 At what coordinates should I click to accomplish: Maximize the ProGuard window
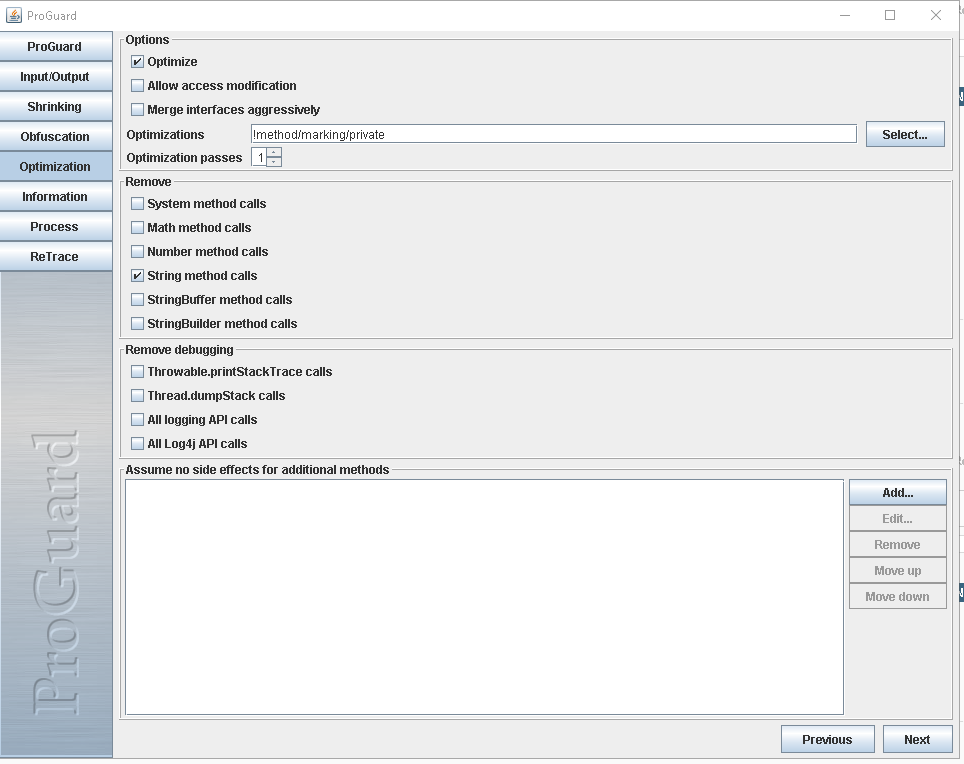[x=890, y=15]
